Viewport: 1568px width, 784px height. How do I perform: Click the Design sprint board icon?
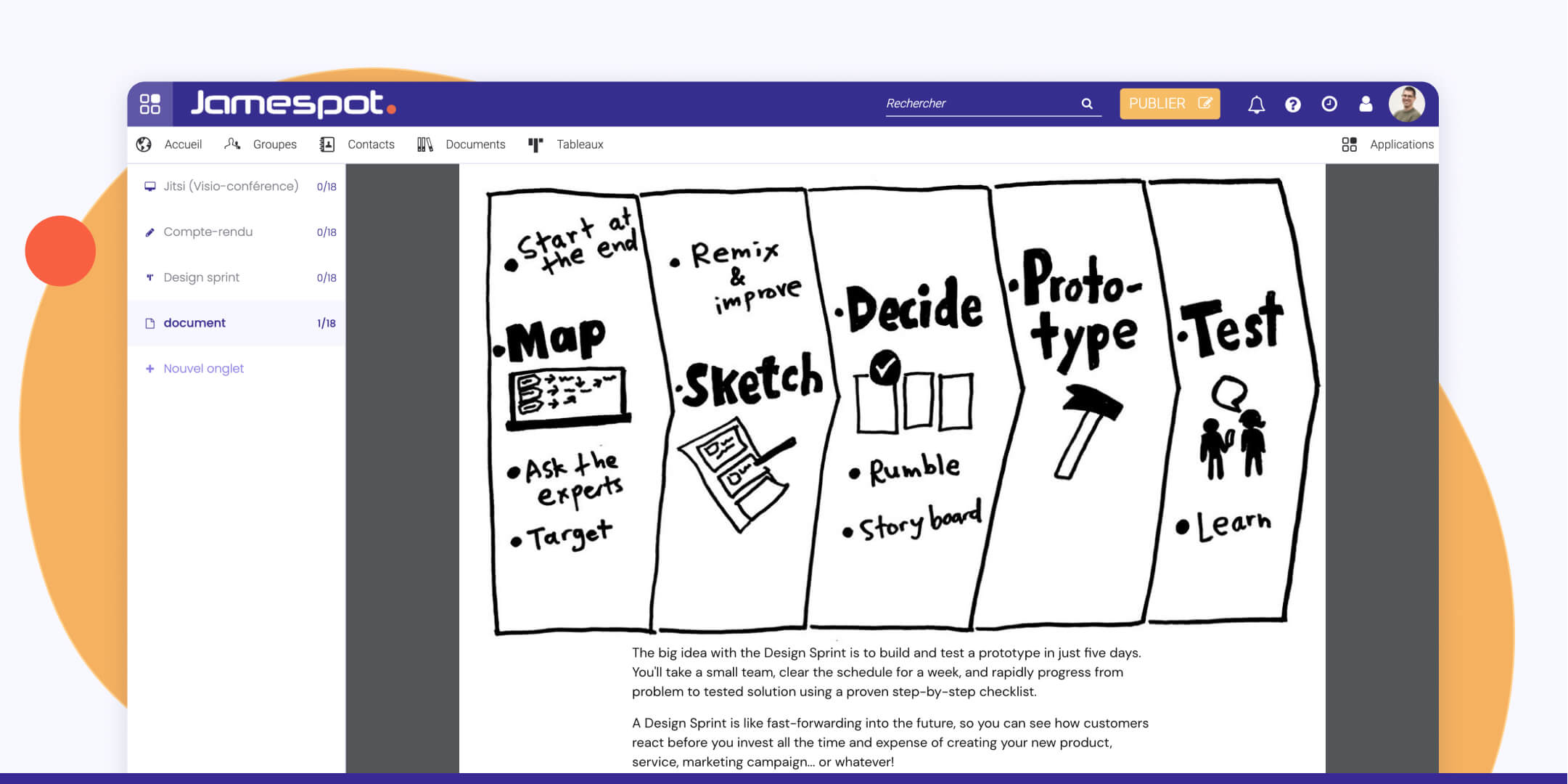click(x=149, y=277)
